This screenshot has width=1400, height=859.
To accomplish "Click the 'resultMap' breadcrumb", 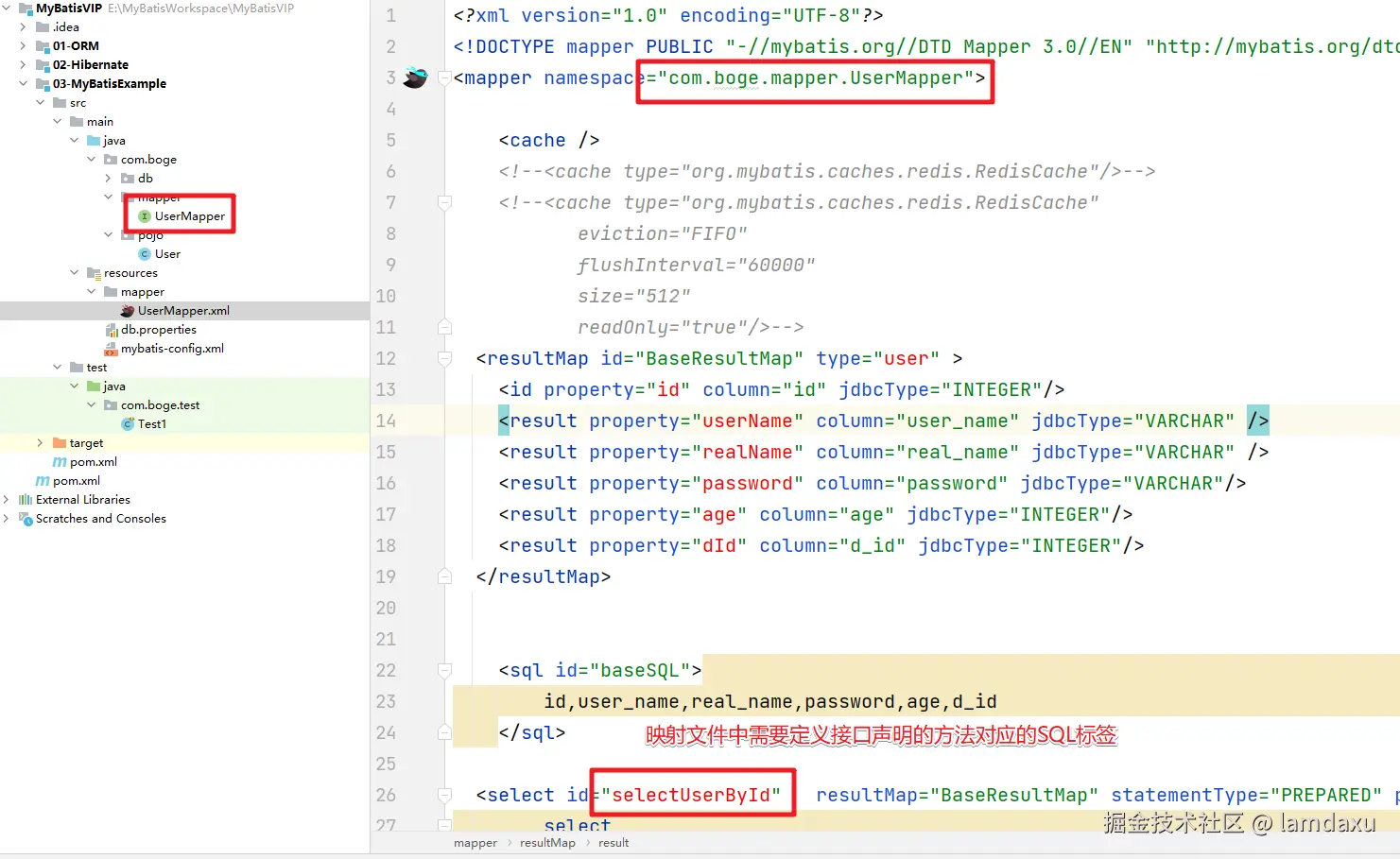I will coord(547,843).
